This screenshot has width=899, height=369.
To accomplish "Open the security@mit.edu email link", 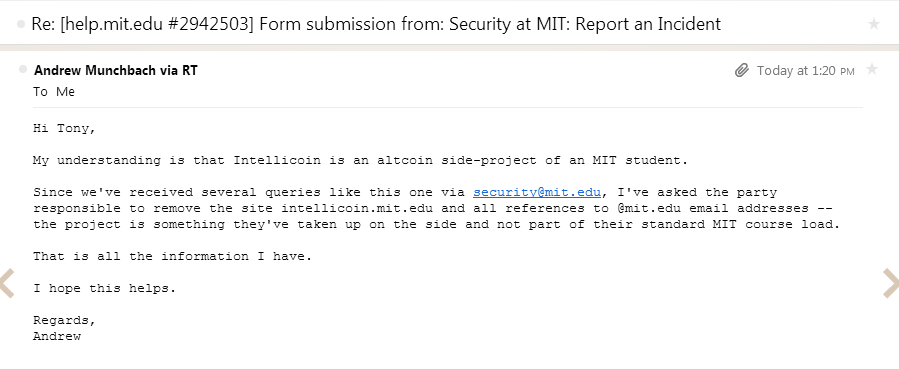I will pyautogui.click(x=537, y=192).
